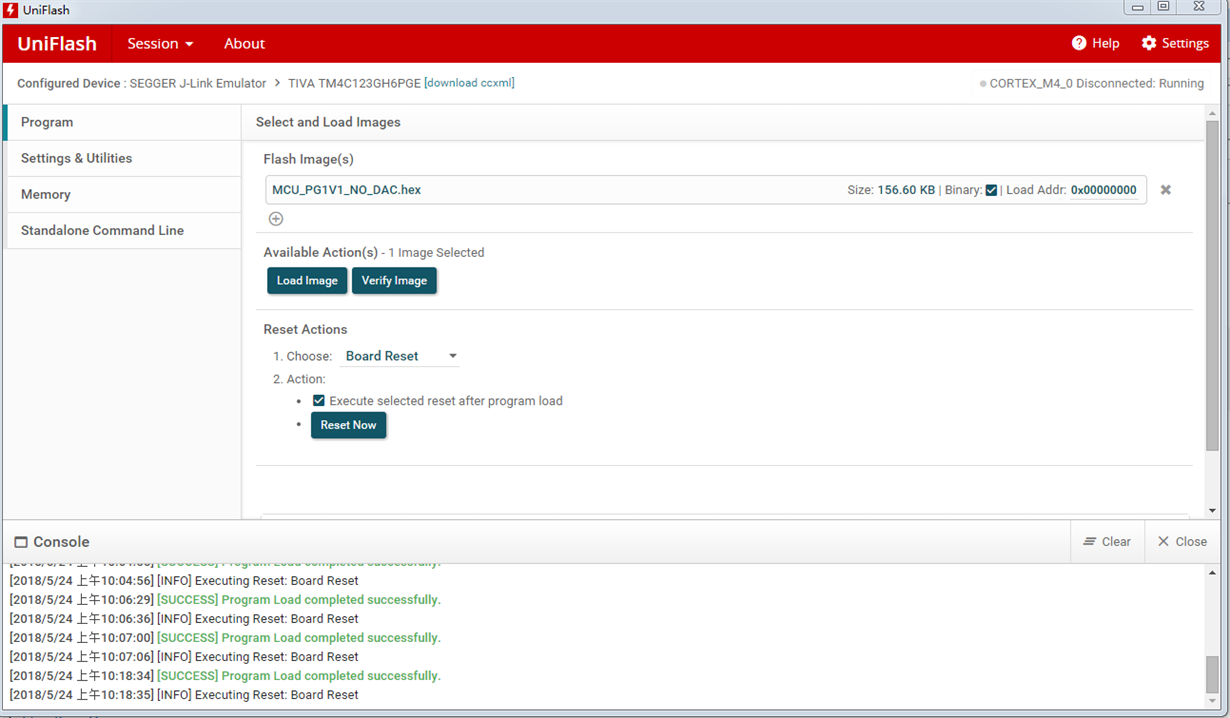Open the Session dropdown menu

[160, 43]
